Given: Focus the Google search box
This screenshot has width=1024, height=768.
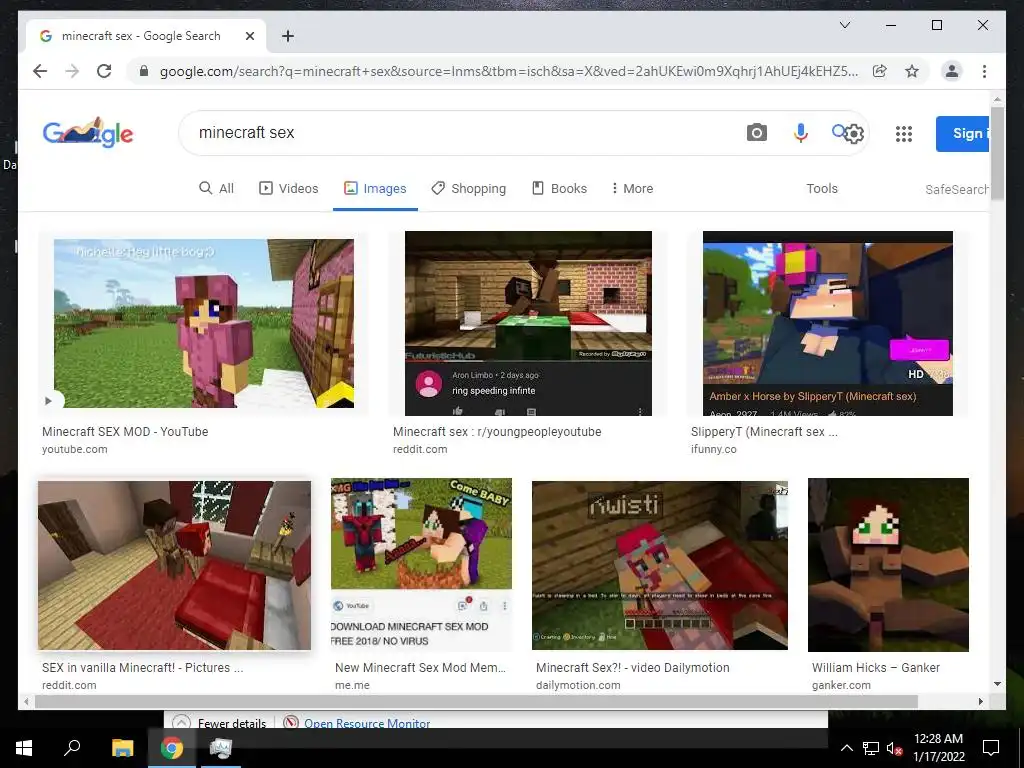Looking at the screenshot, I should point(457,133).
